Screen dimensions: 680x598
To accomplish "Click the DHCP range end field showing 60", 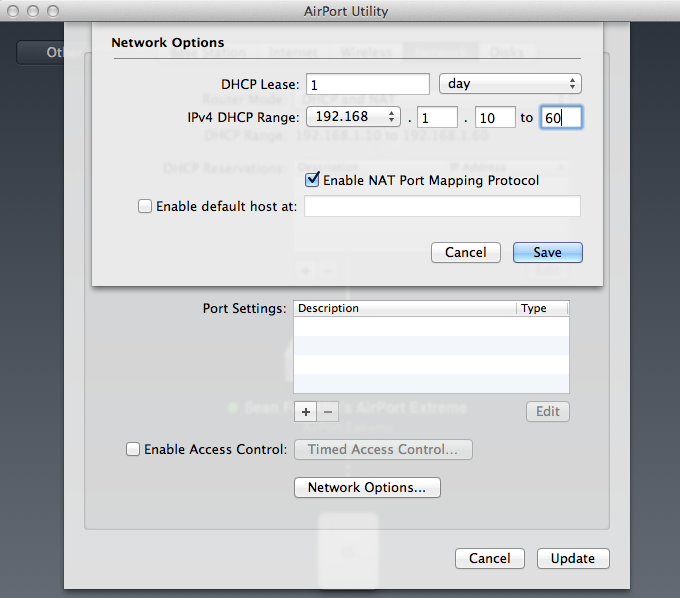I will 561,118.
